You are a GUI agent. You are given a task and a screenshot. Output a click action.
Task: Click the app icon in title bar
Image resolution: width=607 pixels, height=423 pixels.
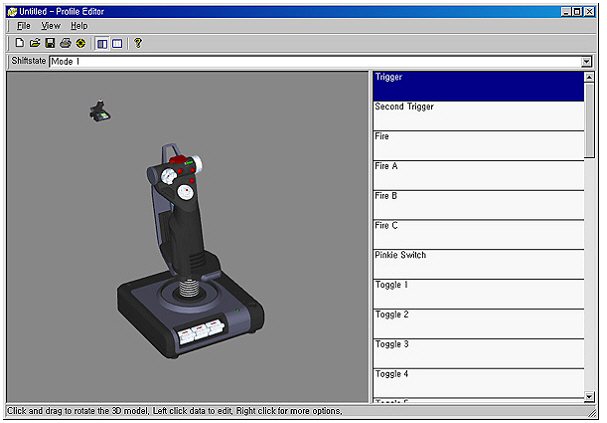click(x=11, y=10)
